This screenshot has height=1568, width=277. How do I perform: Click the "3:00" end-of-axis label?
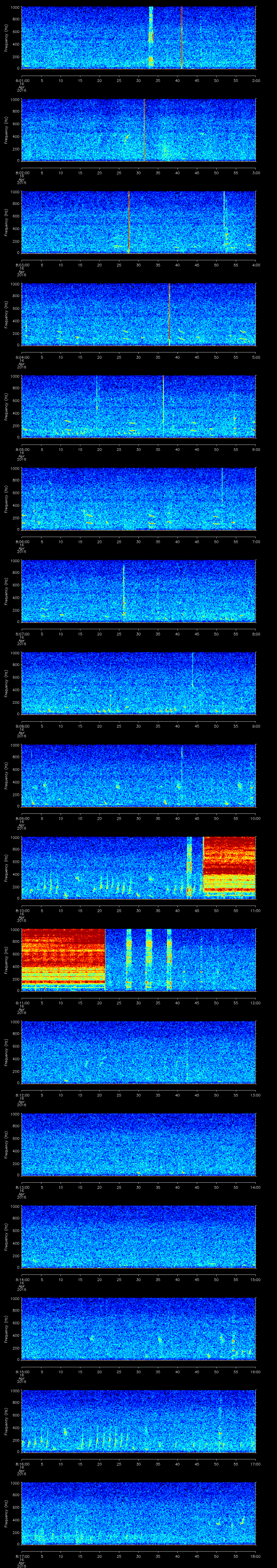(256, 173)
